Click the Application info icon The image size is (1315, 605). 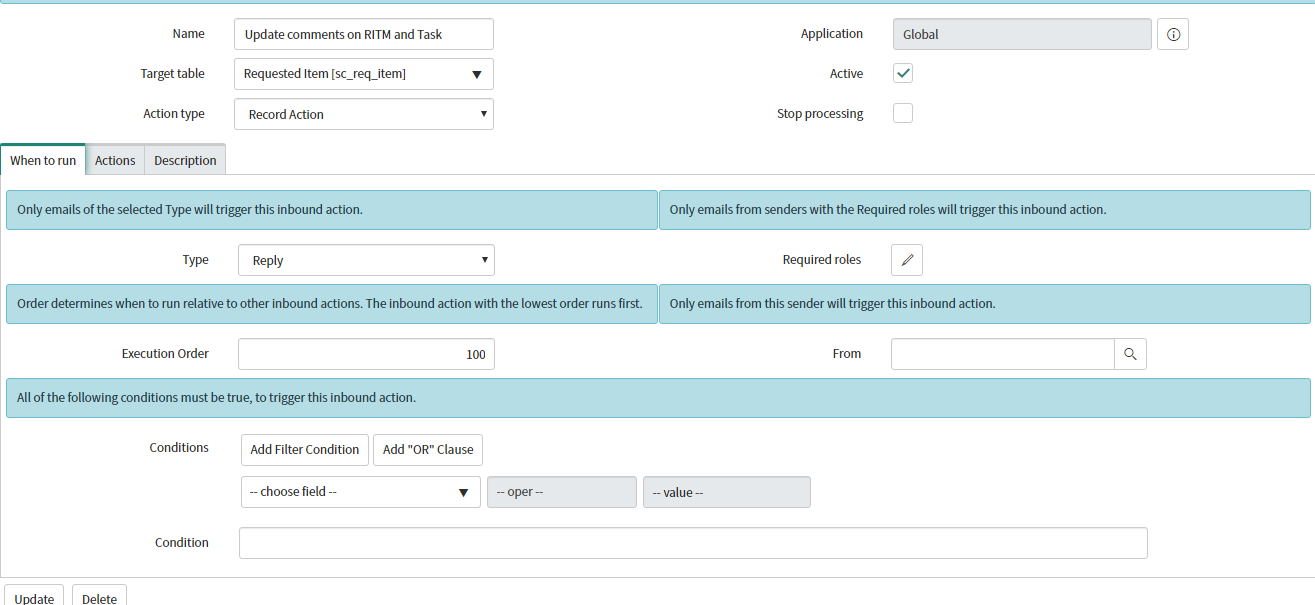point(1173,34)
